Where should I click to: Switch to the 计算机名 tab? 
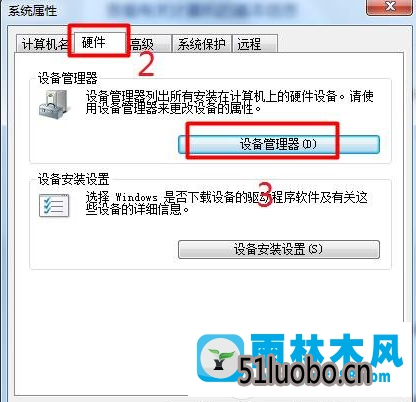(43, 44)
